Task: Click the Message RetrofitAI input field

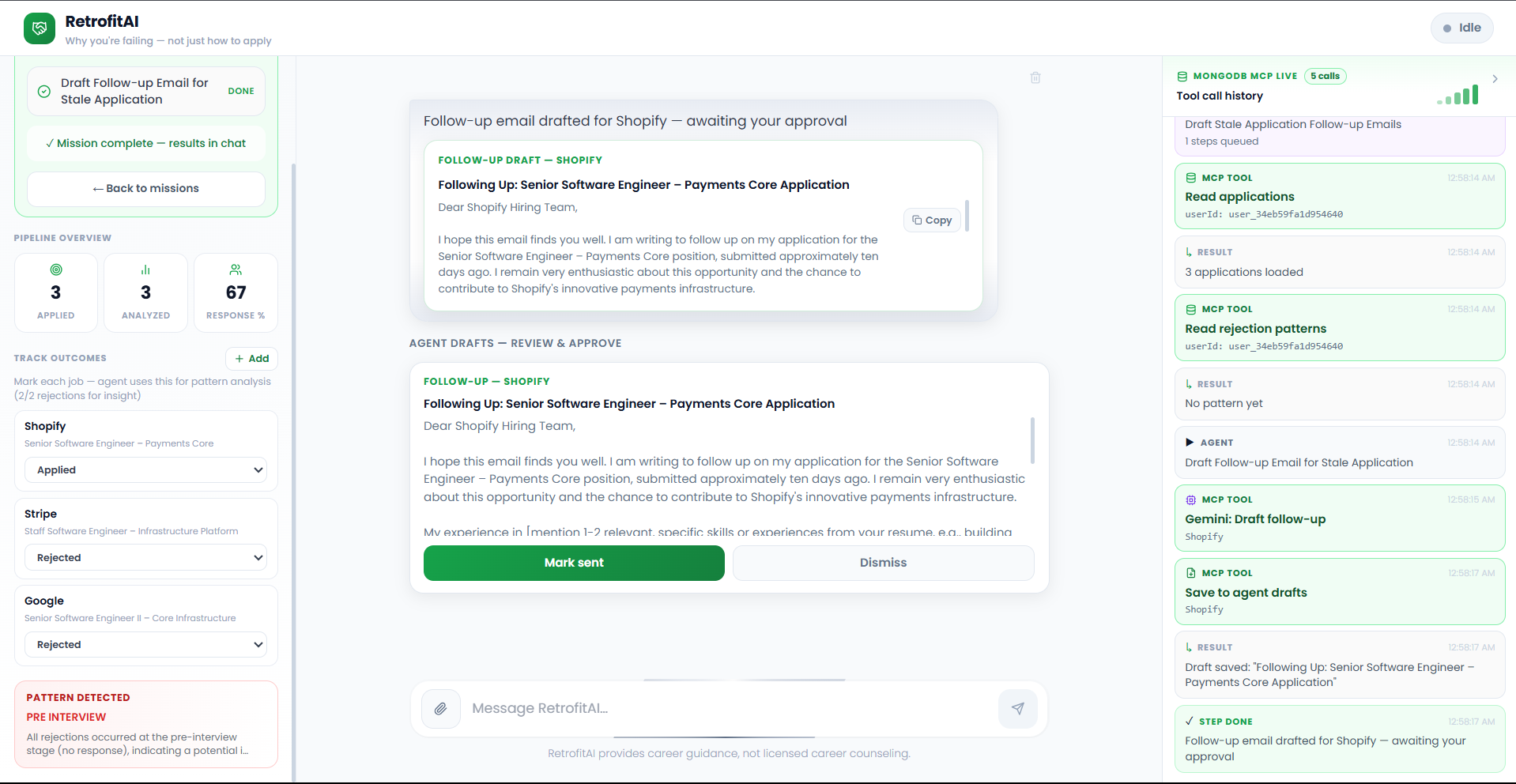Action: click(x=729, y=709)
